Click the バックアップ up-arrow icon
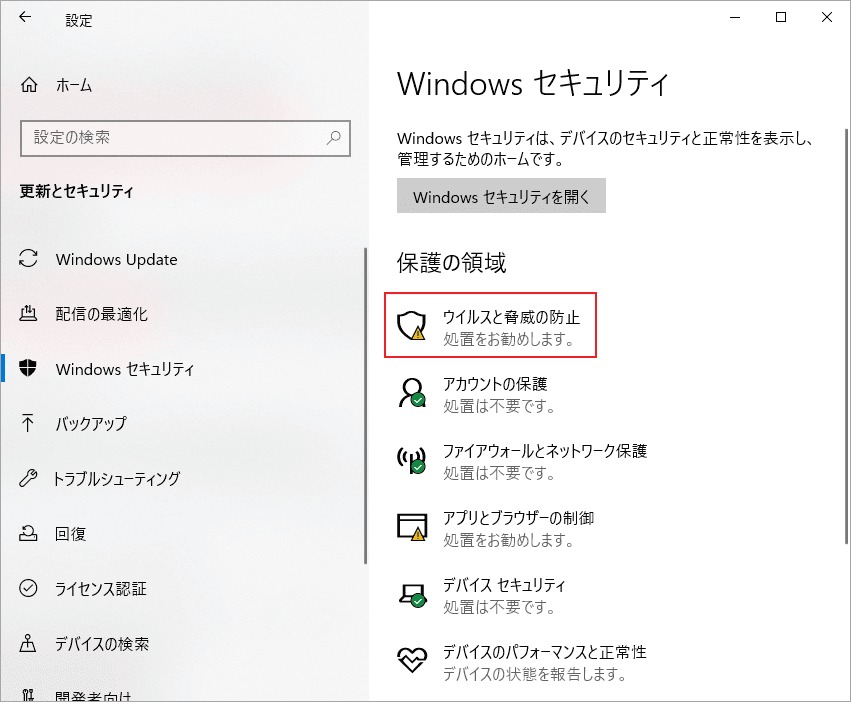This screenshot has height=702, width=851. coord(28,423)
